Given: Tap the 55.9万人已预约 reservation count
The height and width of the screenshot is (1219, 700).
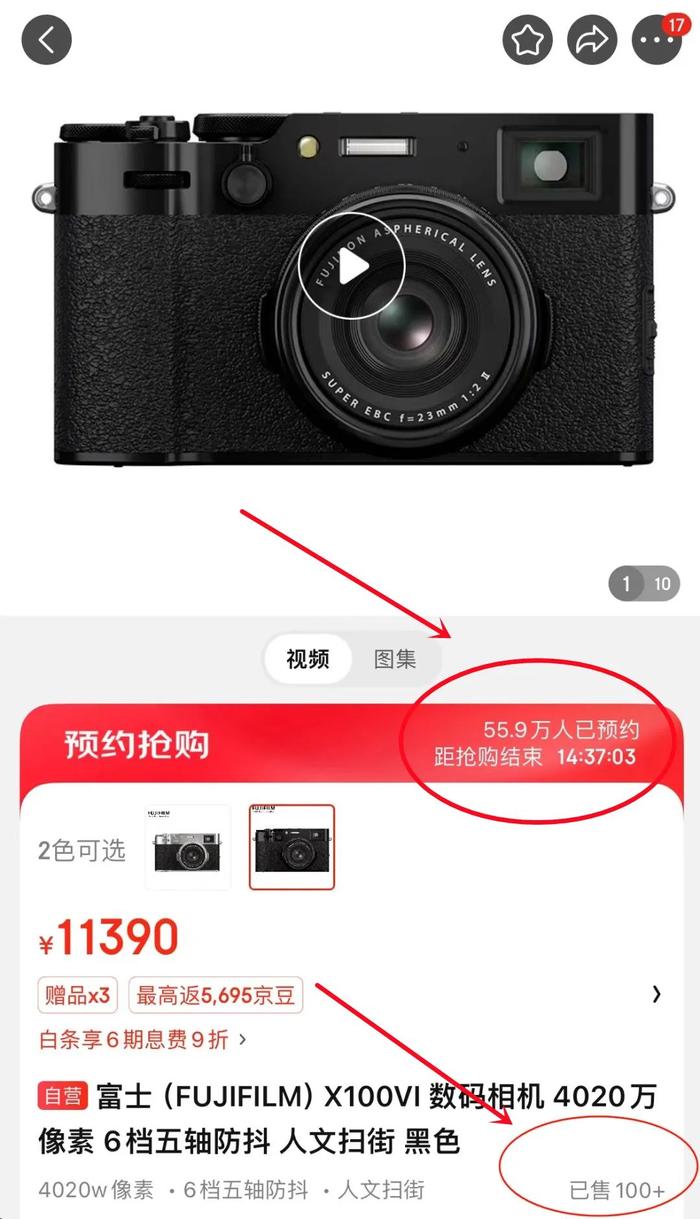Looking at the screenshot, I should point(561,730).
